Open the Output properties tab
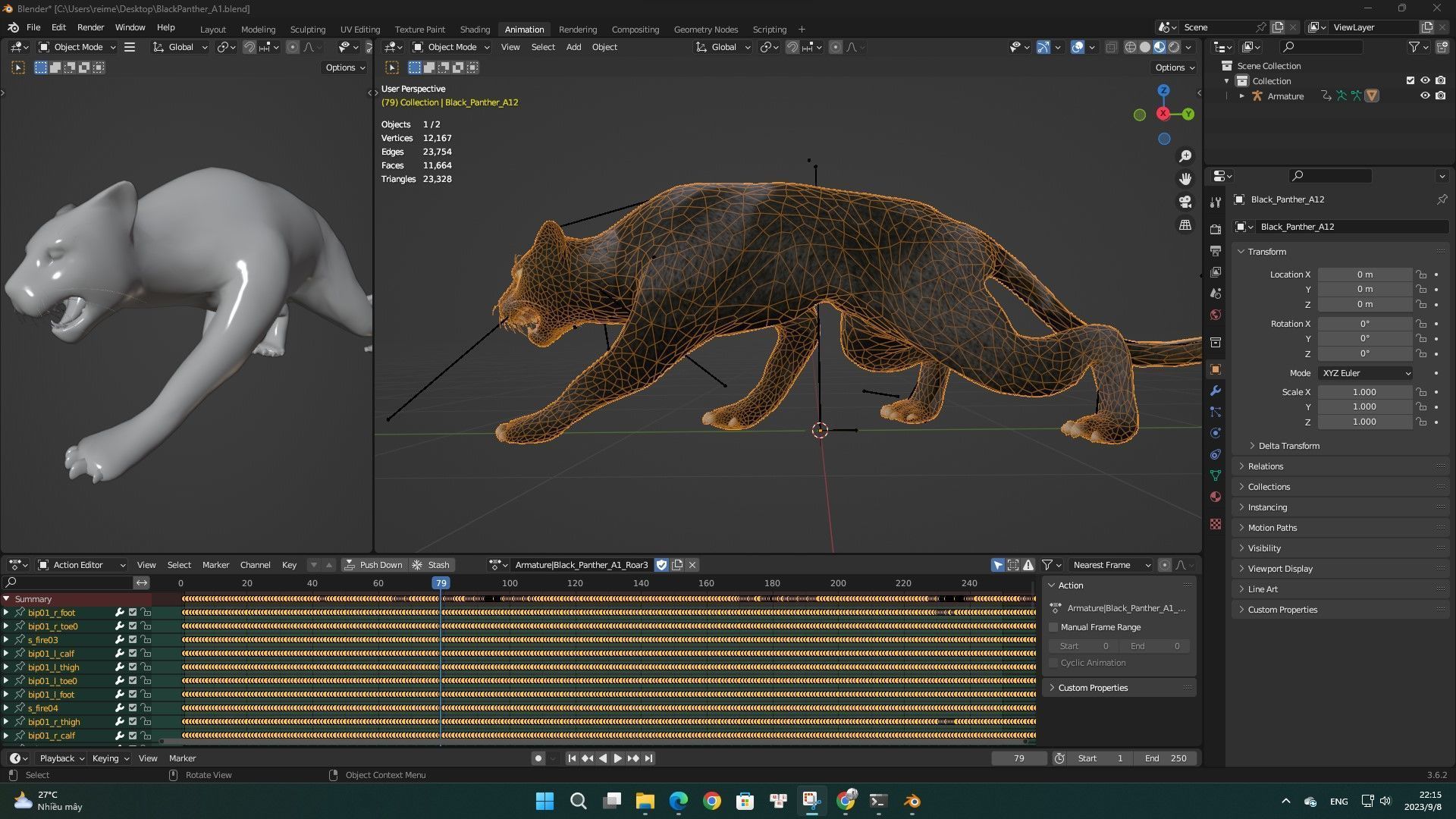Viewport: 1456px width, 819px height. coord(1216,250)
